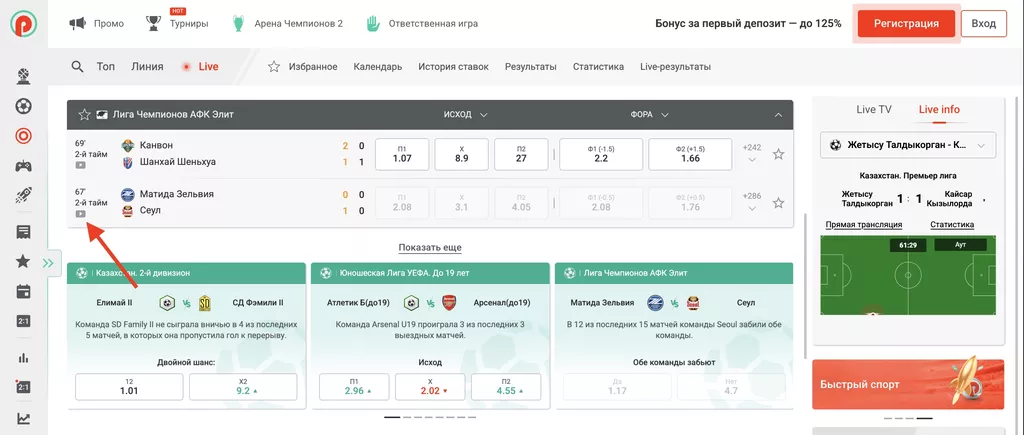Open the Линия tab
The height and width of the screenshot is (435, 1024).
147,67
